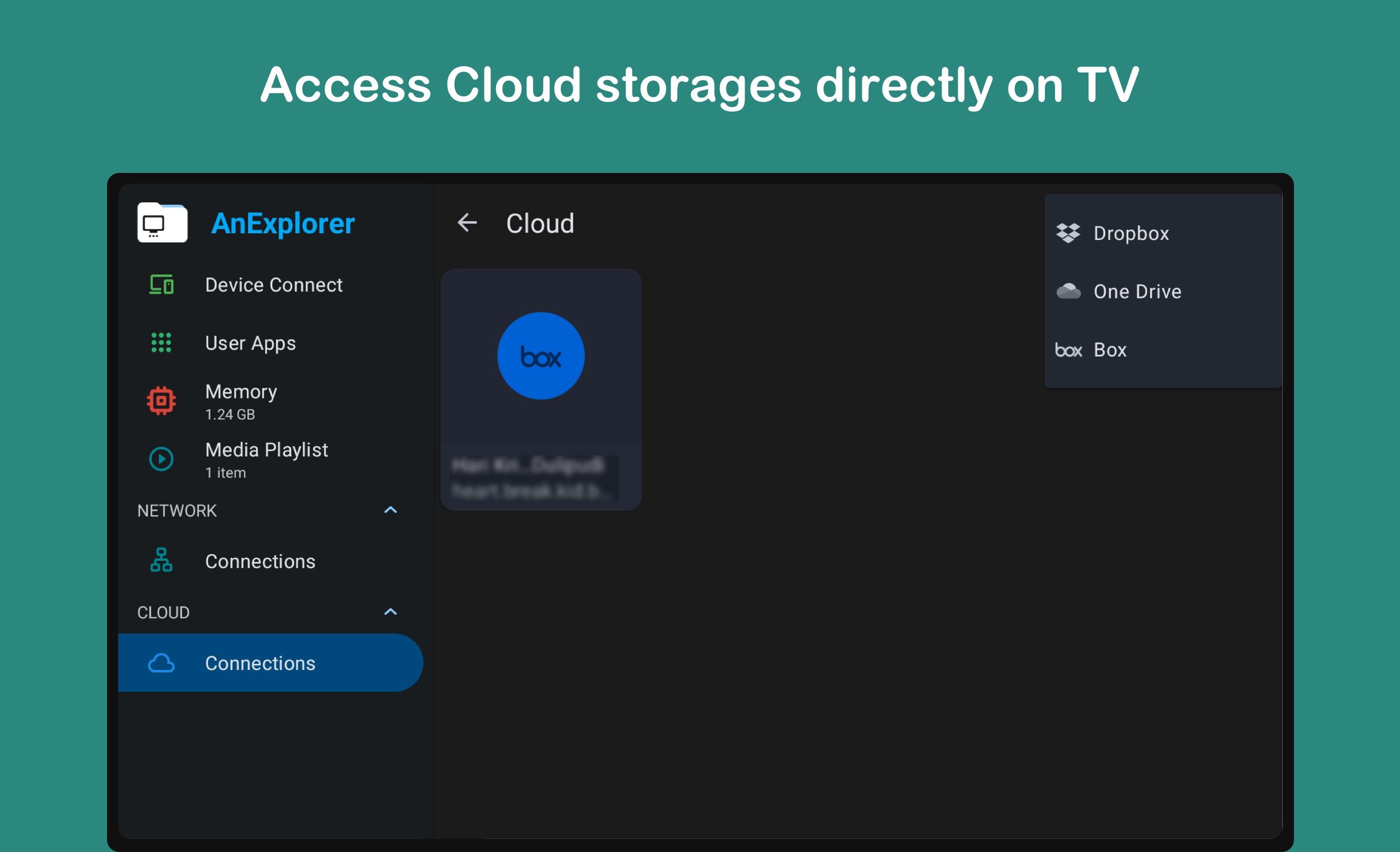Collapse the NETWORK section chevron
This screenshot has height=852, width=1400.
[x=391, y=510]
